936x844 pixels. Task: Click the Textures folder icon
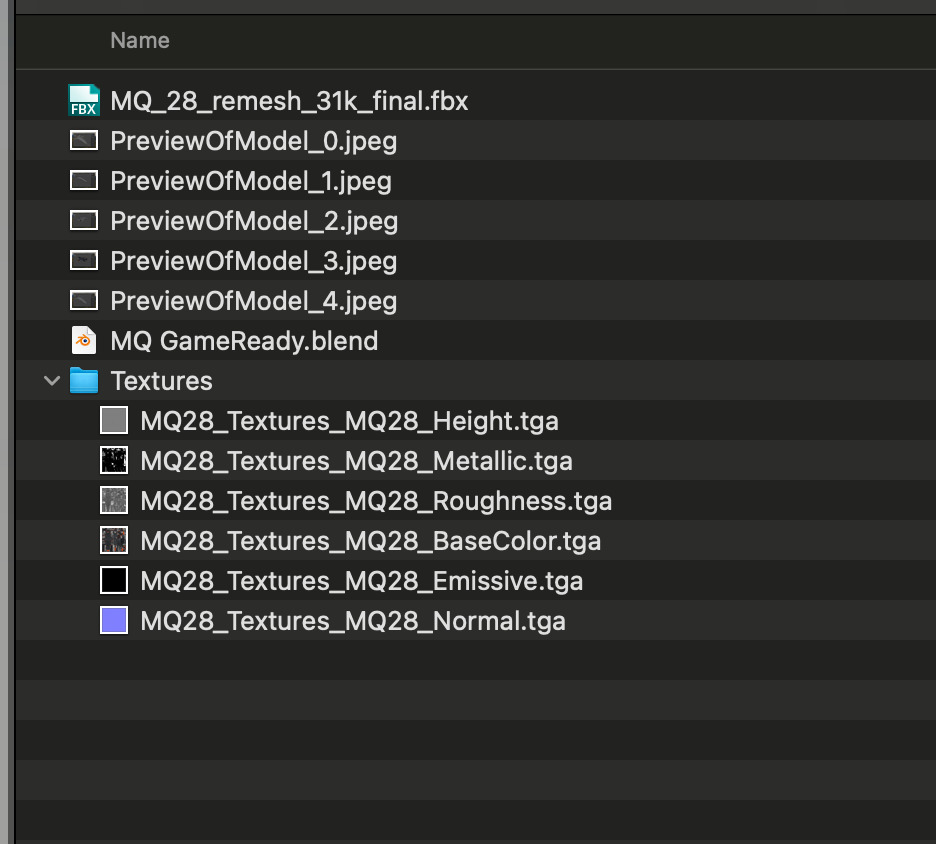click(x=84, y=381)
